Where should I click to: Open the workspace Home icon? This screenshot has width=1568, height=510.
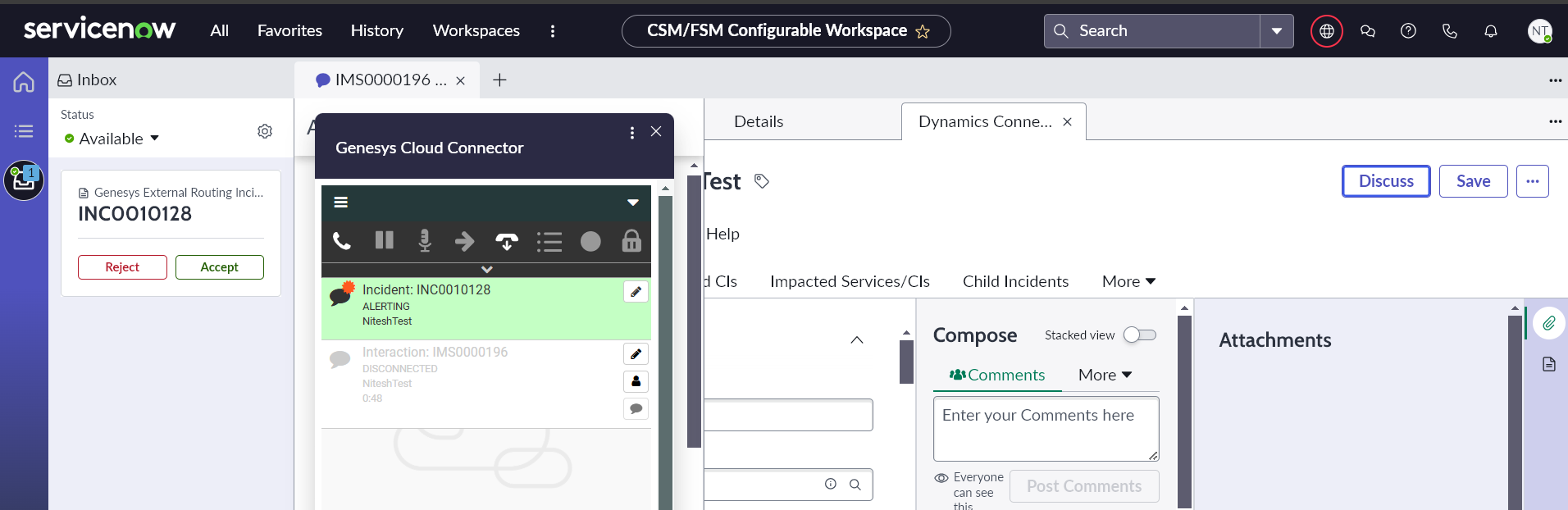(x=24, y=81)
